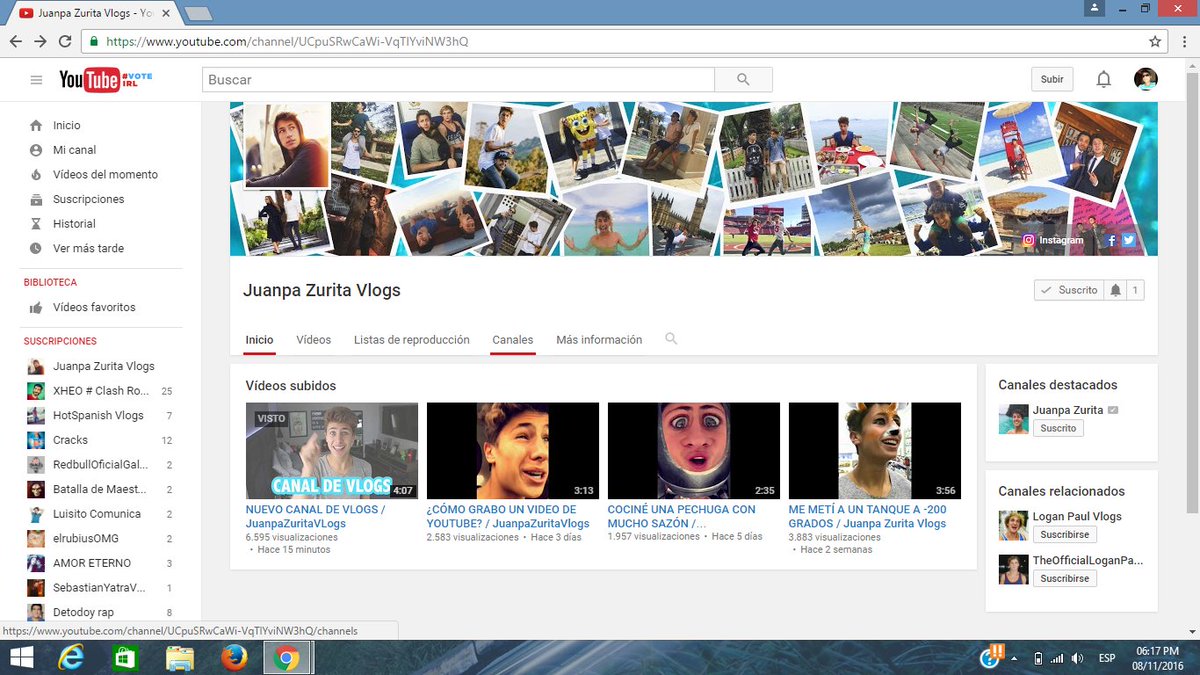Click the browser address bar URL

pos(287,42)
